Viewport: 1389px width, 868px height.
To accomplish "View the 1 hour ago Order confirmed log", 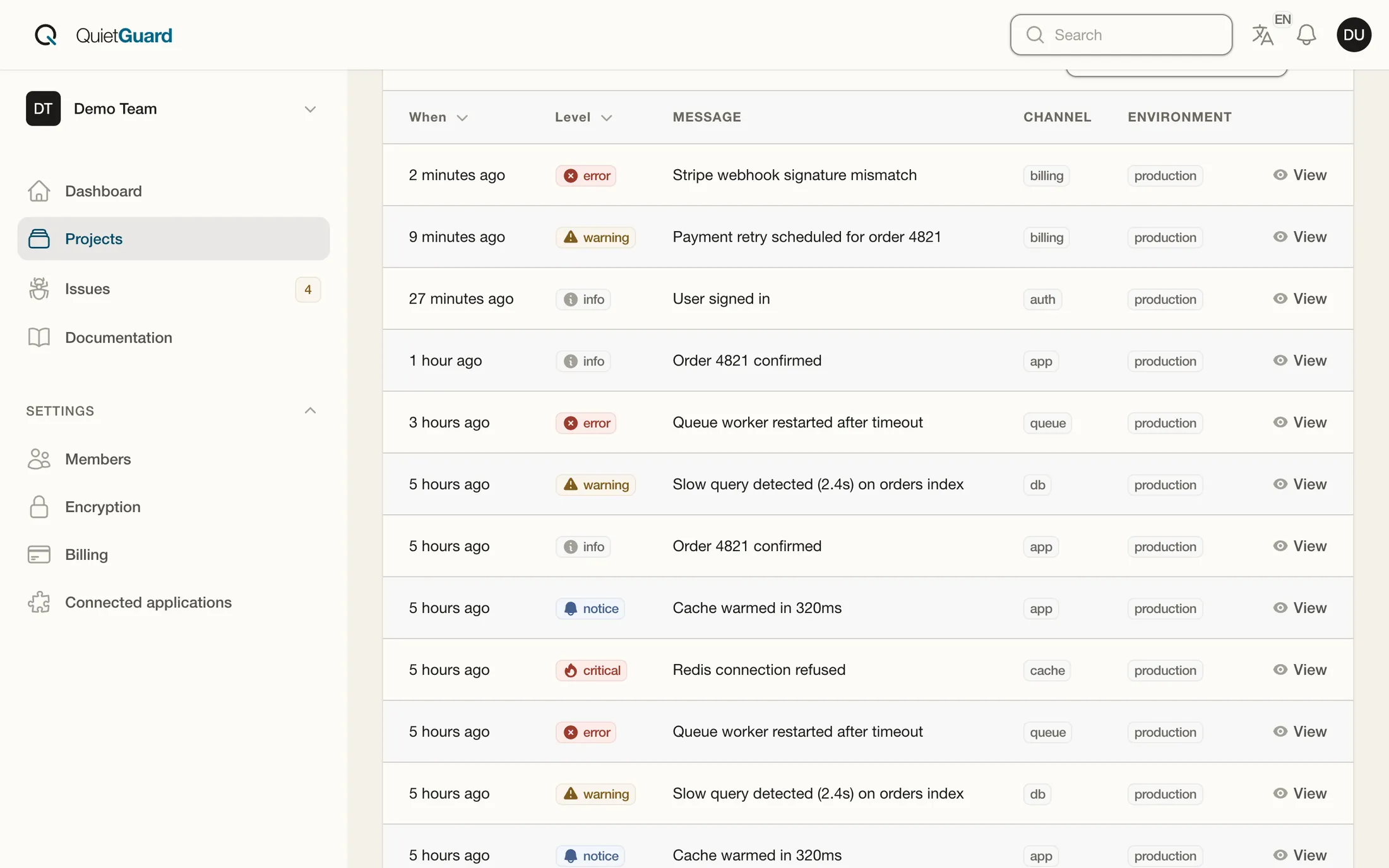I will pos(1299,360).
